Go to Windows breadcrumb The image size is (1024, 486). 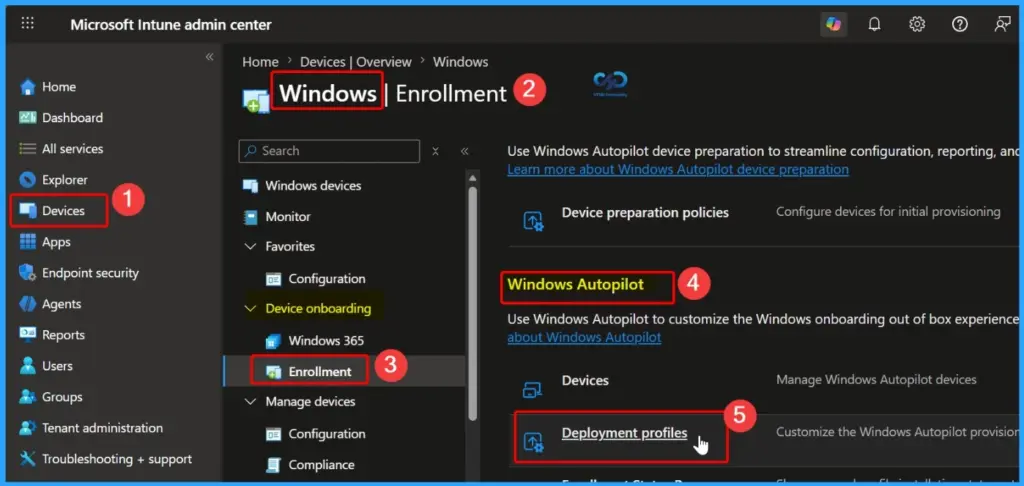(460, 62)
